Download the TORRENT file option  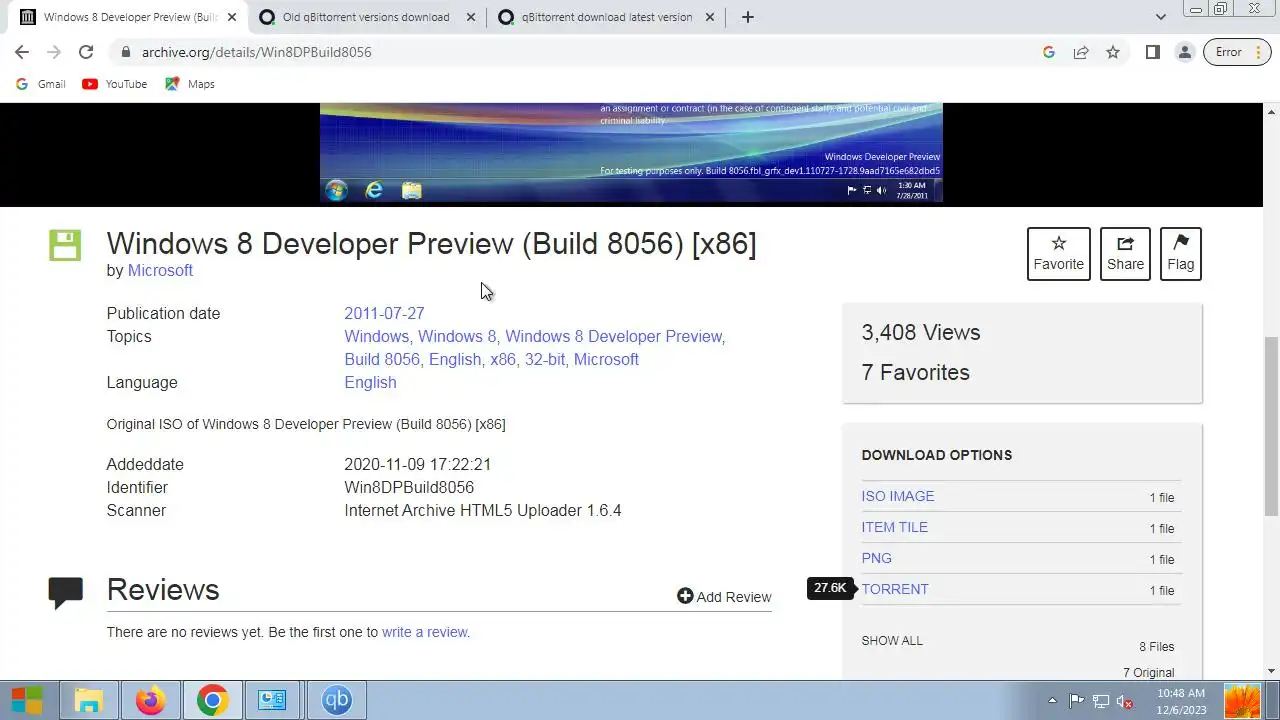[894, 589]
